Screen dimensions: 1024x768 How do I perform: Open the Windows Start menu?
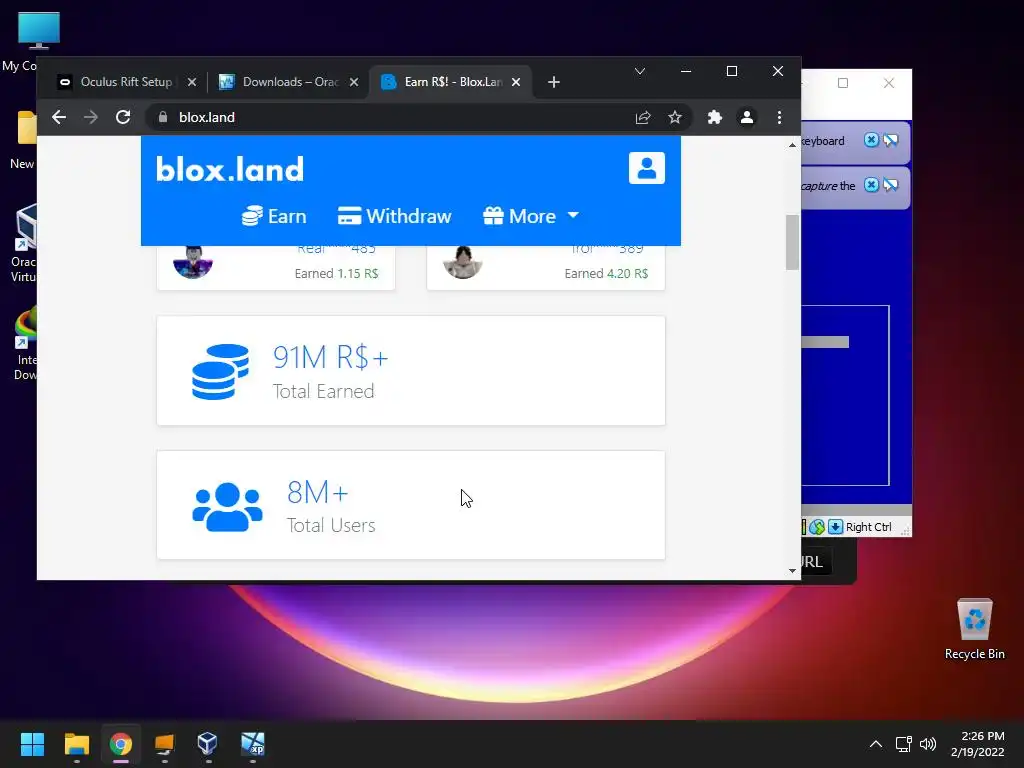(x=32, y=744)
